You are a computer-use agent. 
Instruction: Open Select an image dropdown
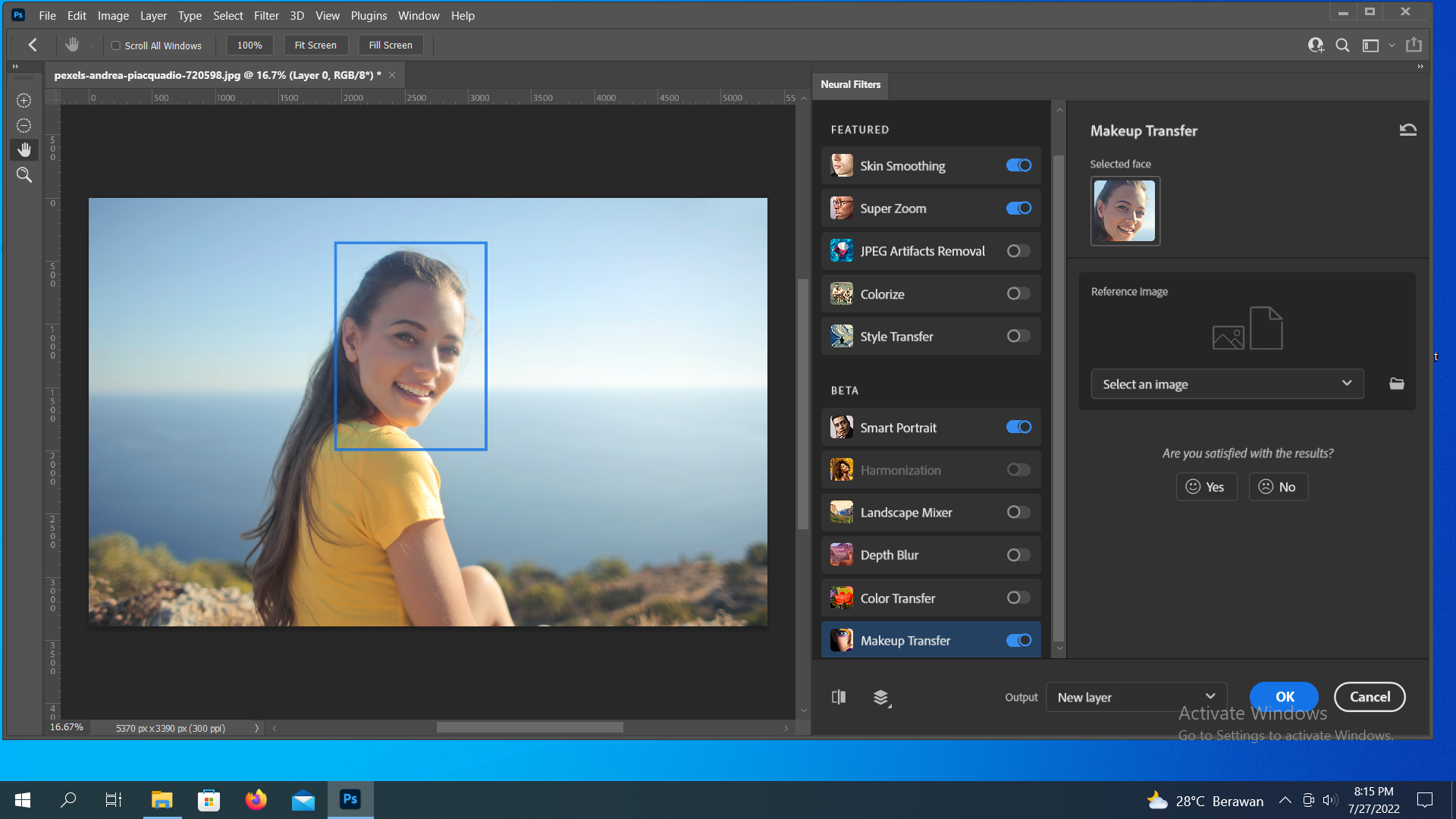1227,384
